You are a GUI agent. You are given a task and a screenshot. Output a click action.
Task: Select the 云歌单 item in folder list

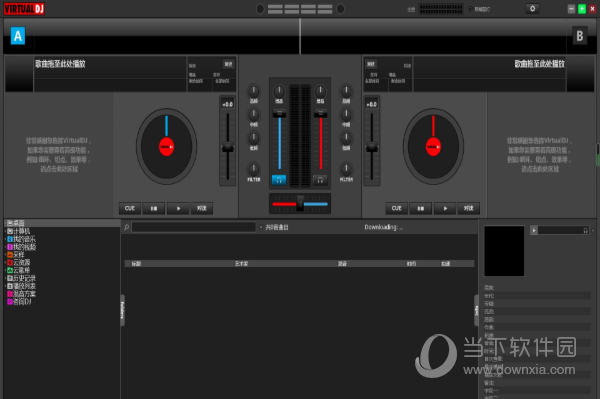pyautogui.click(x=19, y=270)
